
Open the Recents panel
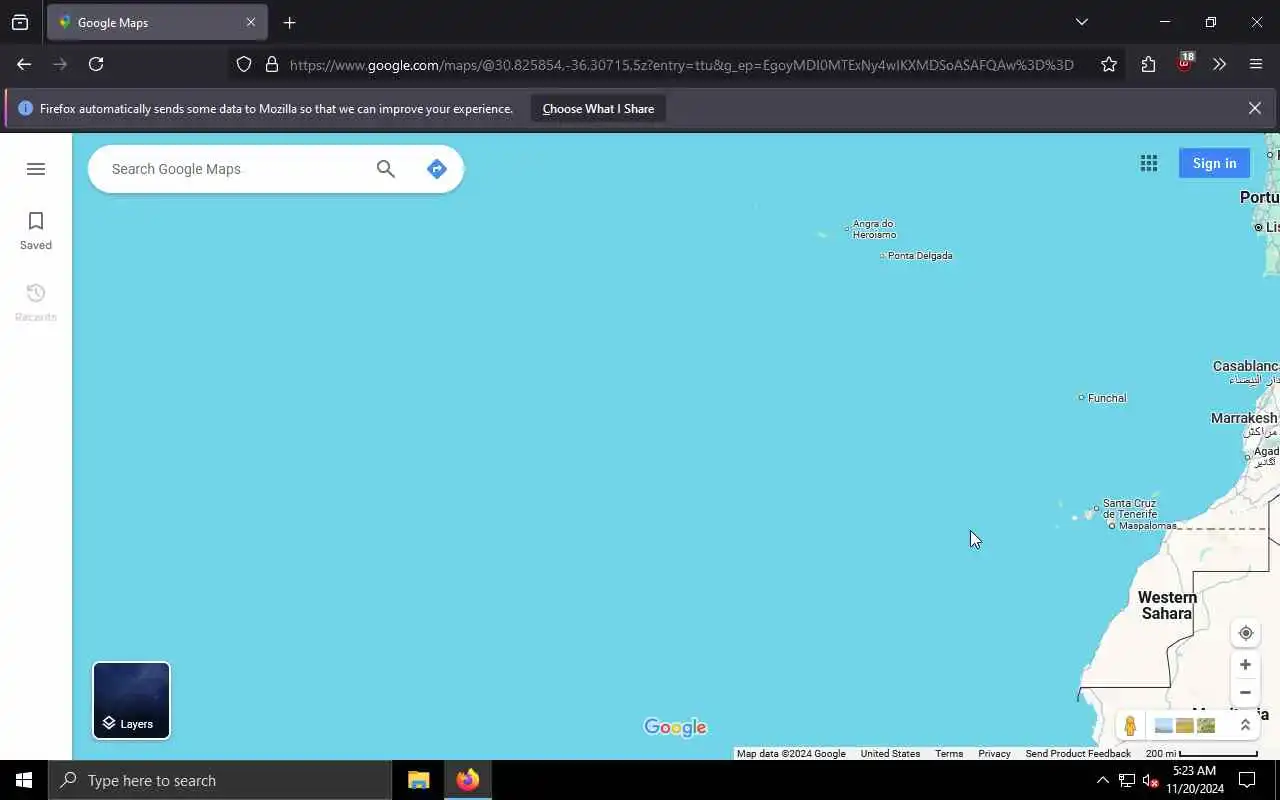36,303
